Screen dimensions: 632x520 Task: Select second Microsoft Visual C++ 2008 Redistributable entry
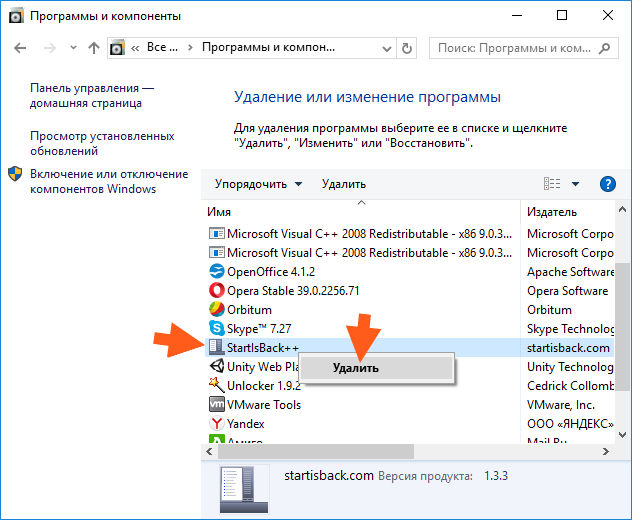click(x=369, y=253)
